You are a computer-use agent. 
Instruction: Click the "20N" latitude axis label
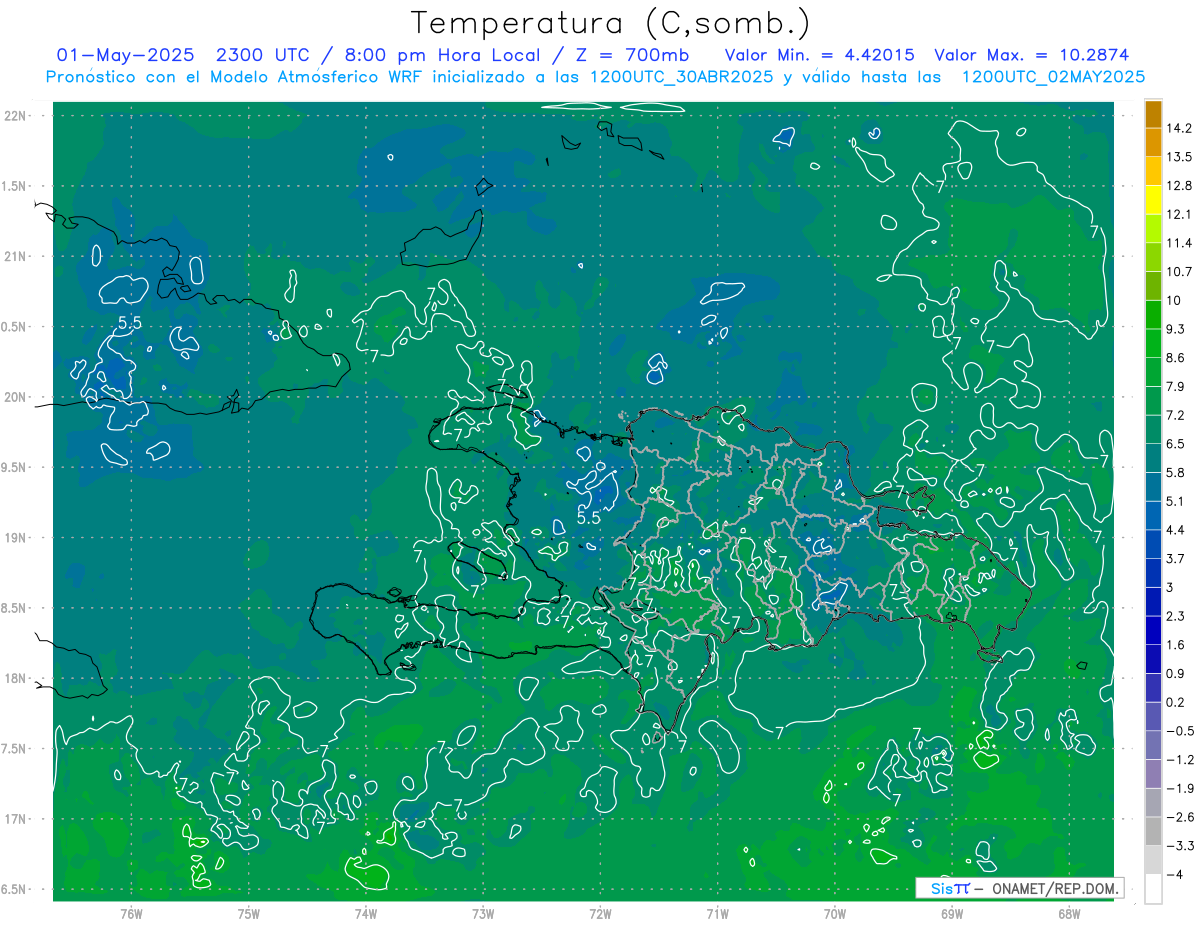(x=16, y=397)
